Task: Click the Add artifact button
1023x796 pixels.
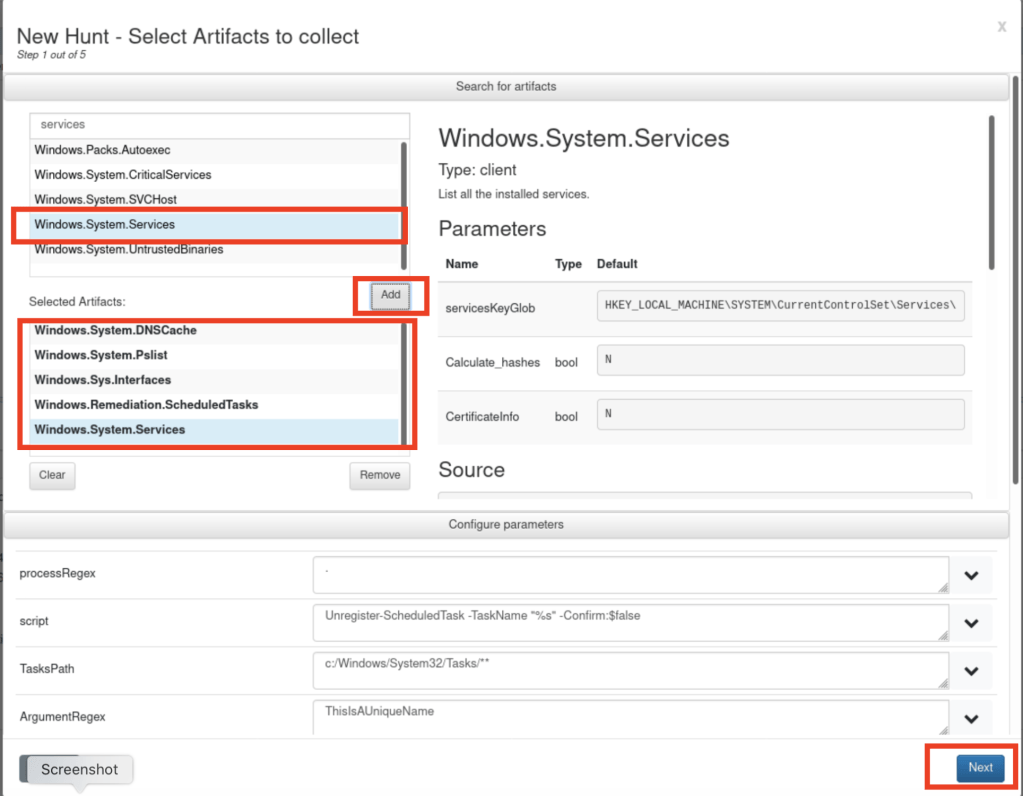Action: (390, 295)
